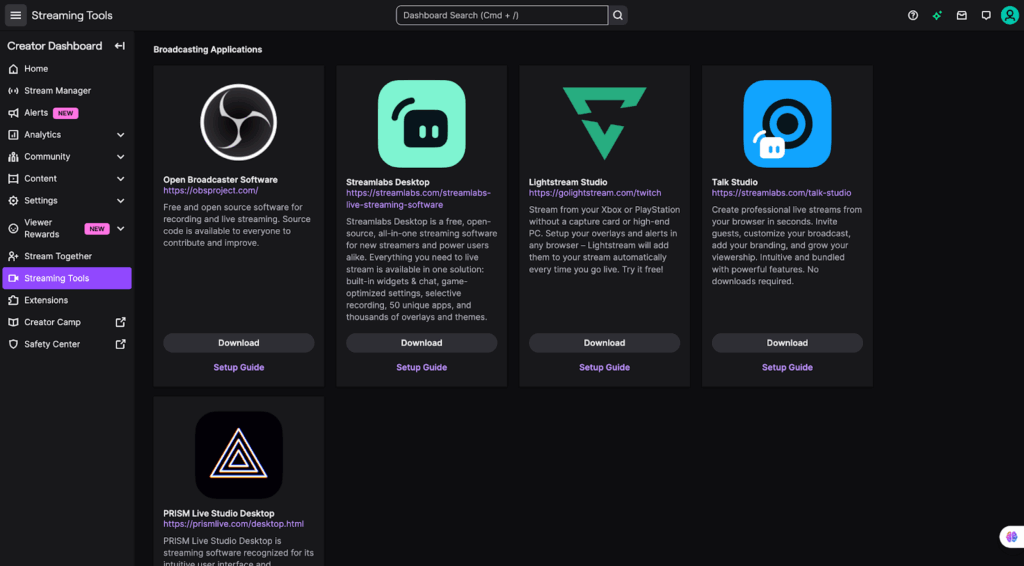1024x566 pixels.
Task: Focus the Dashboard Search field
Action: pos(501,16)
